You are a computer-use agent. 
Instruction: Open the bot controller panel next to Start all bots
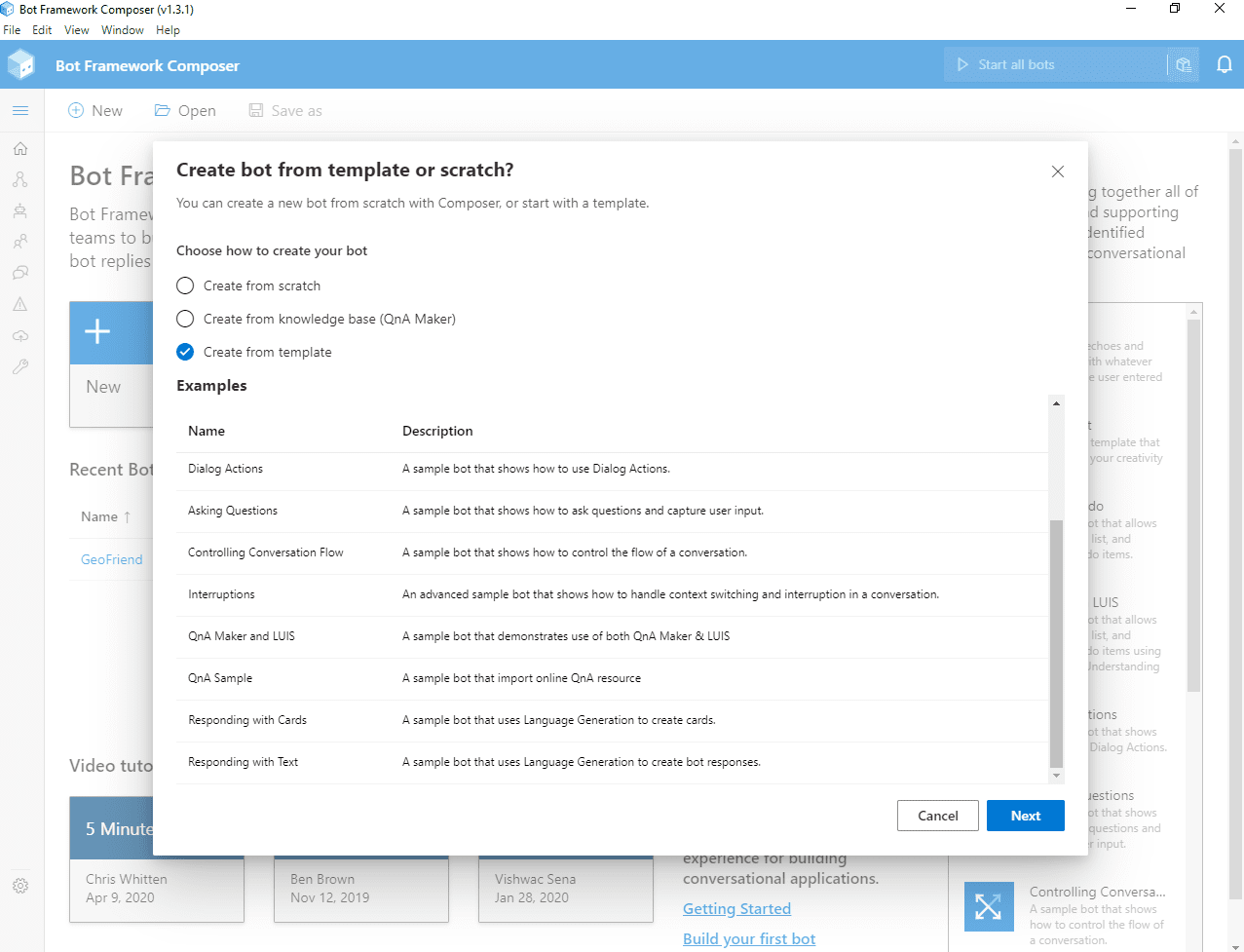click(x=1184, y=65)
